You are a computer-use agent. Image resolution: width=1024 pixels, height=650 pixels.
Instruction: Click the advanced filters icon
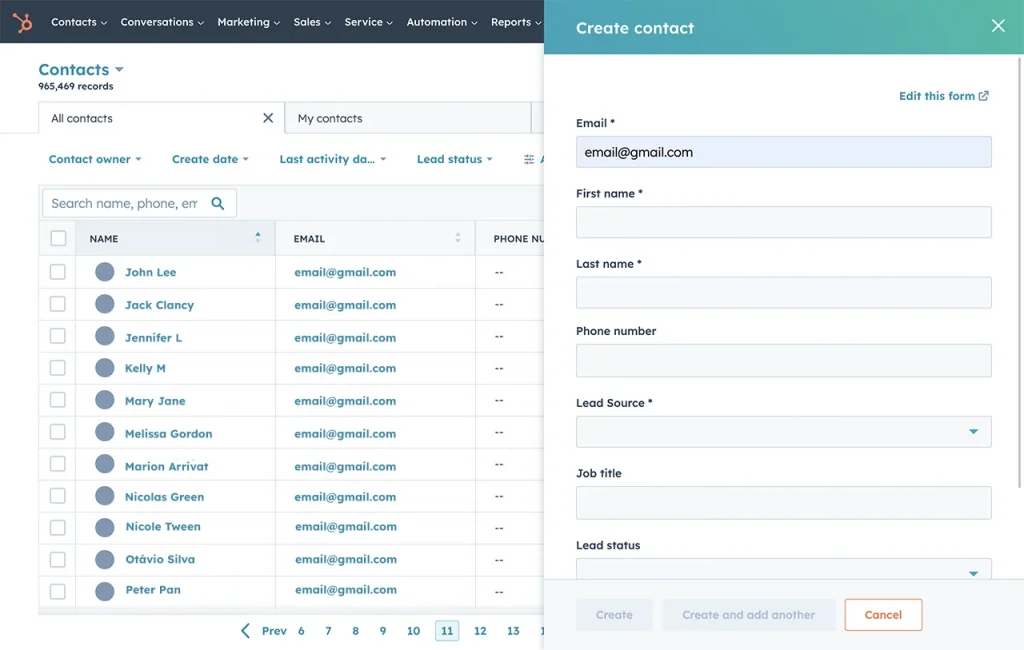529,159
